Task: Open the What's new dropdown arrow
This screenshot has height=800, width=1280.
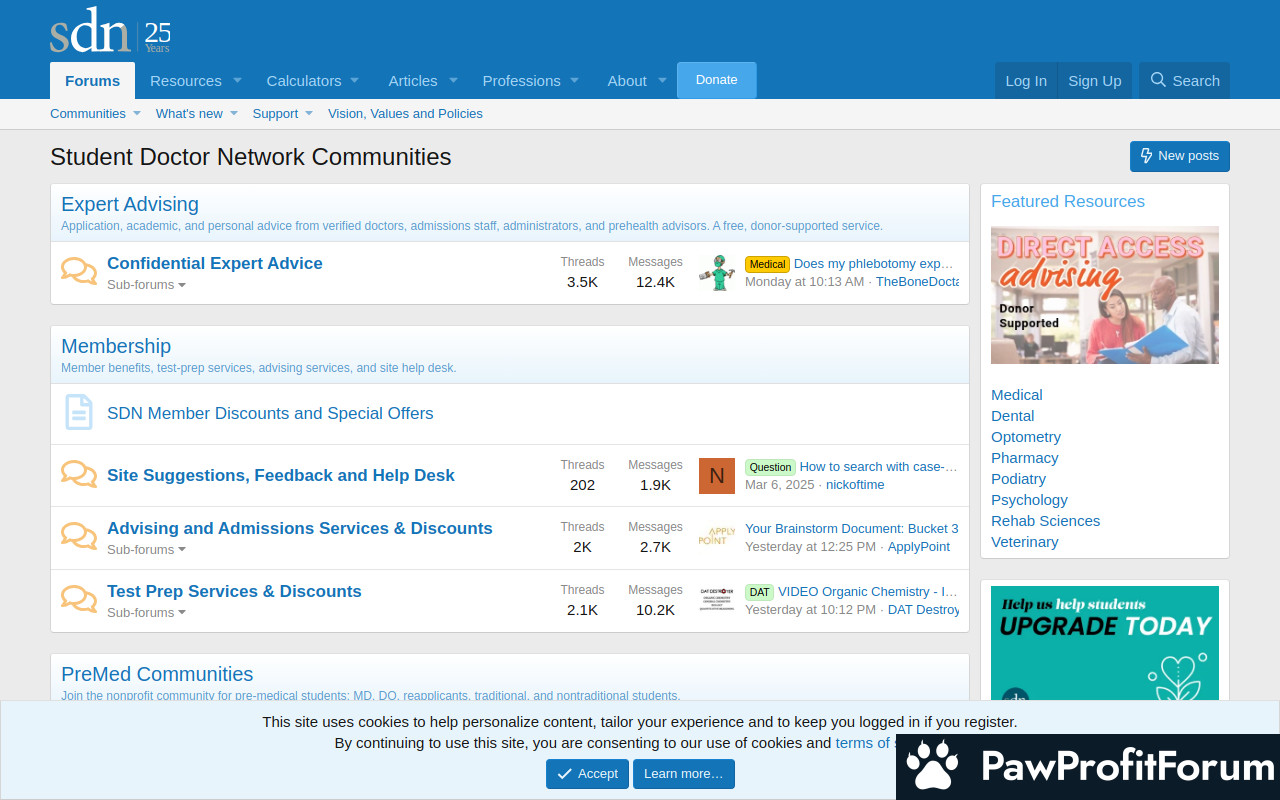Action: (x=234, y=114)
